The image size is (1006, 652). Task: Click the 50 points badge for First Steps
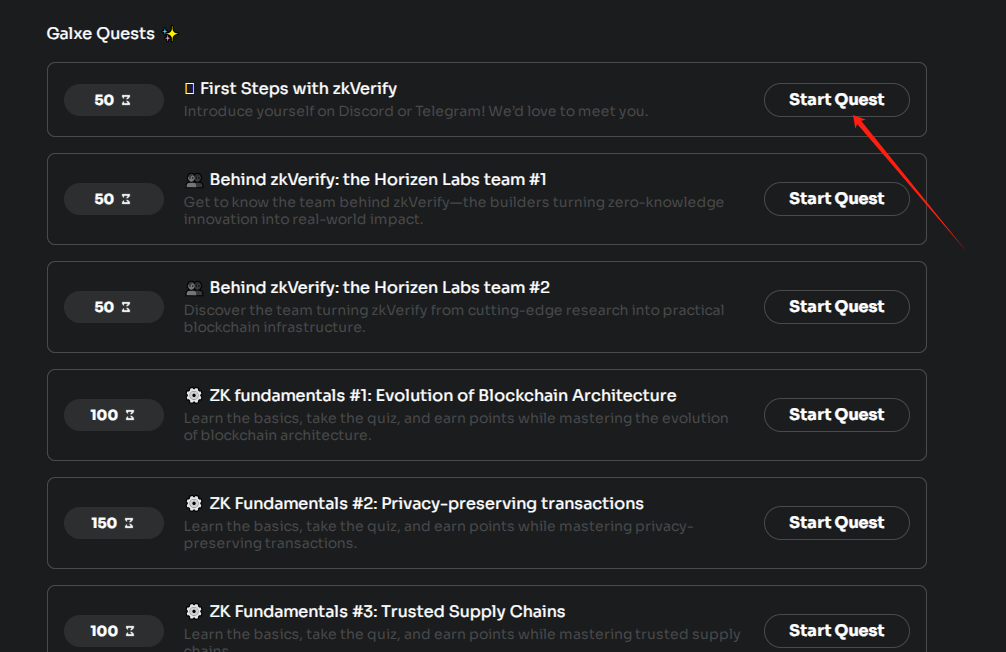point(114,100)
